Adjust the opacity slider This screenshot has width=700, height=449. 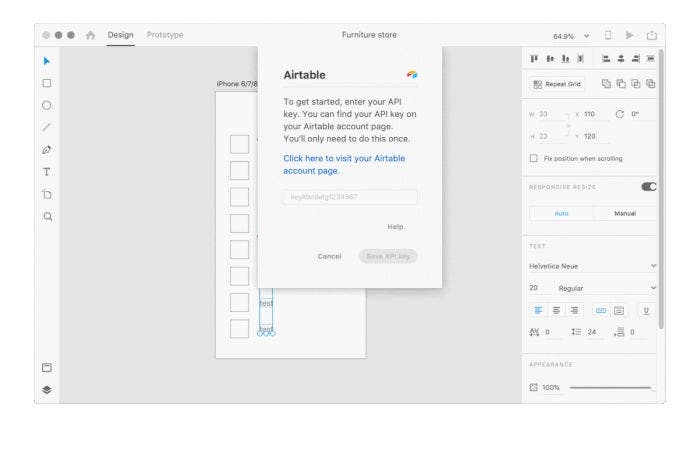[611, 387]
